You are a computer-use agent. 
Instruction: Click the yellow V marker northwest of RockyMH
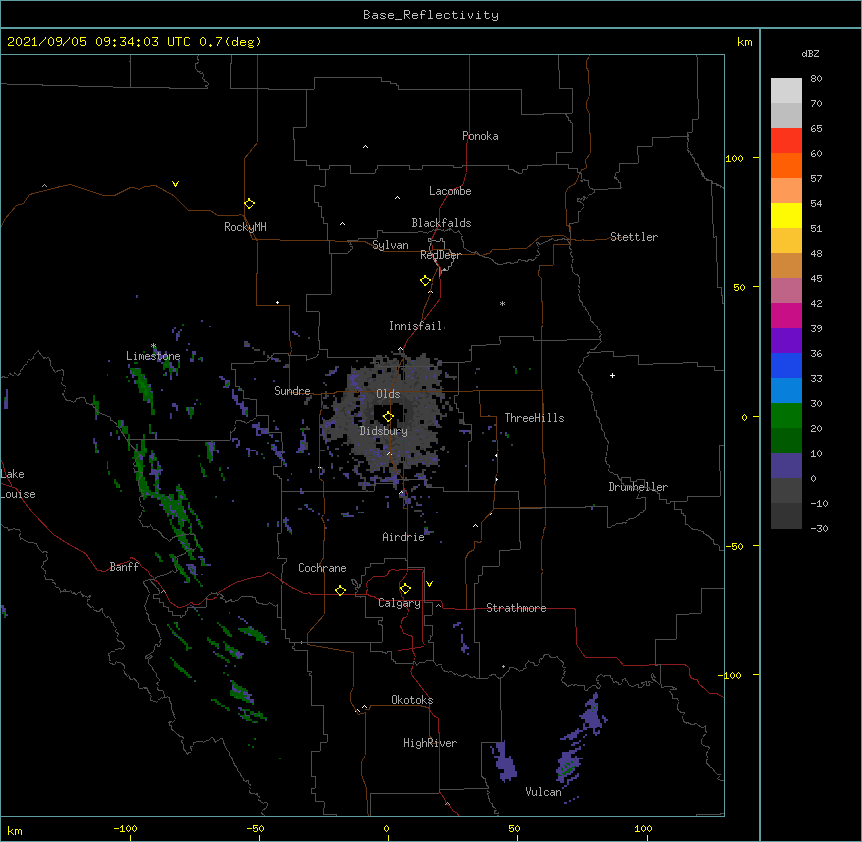click(x=175, y=184)
